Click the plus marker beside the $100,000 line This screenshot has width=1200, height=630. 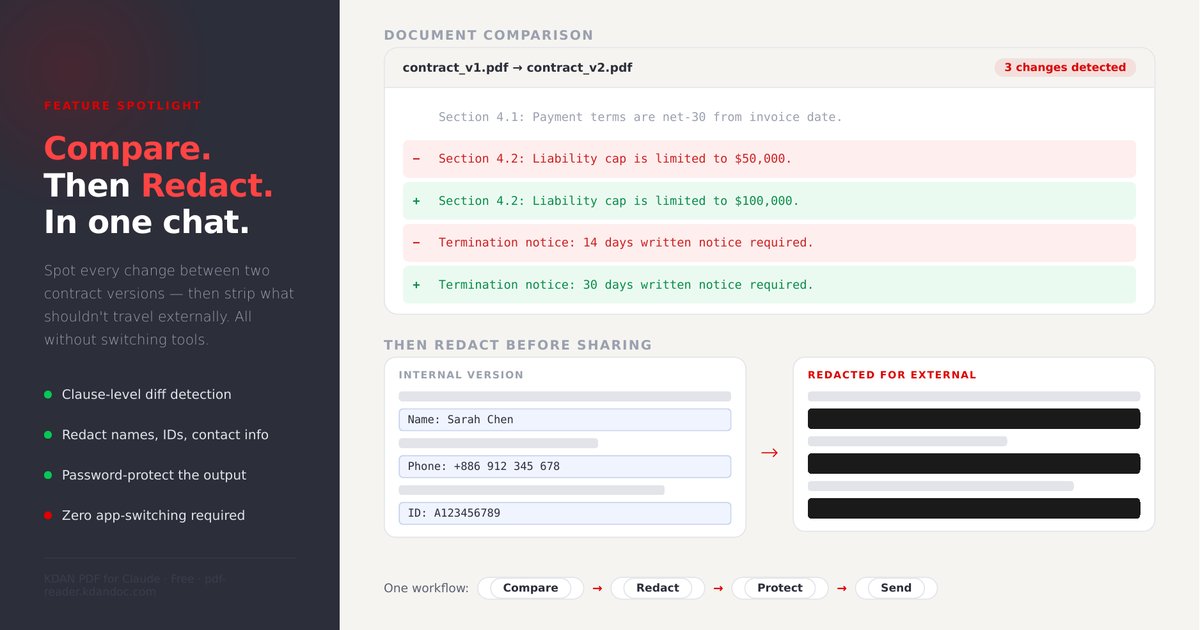[x=416, y=201]
